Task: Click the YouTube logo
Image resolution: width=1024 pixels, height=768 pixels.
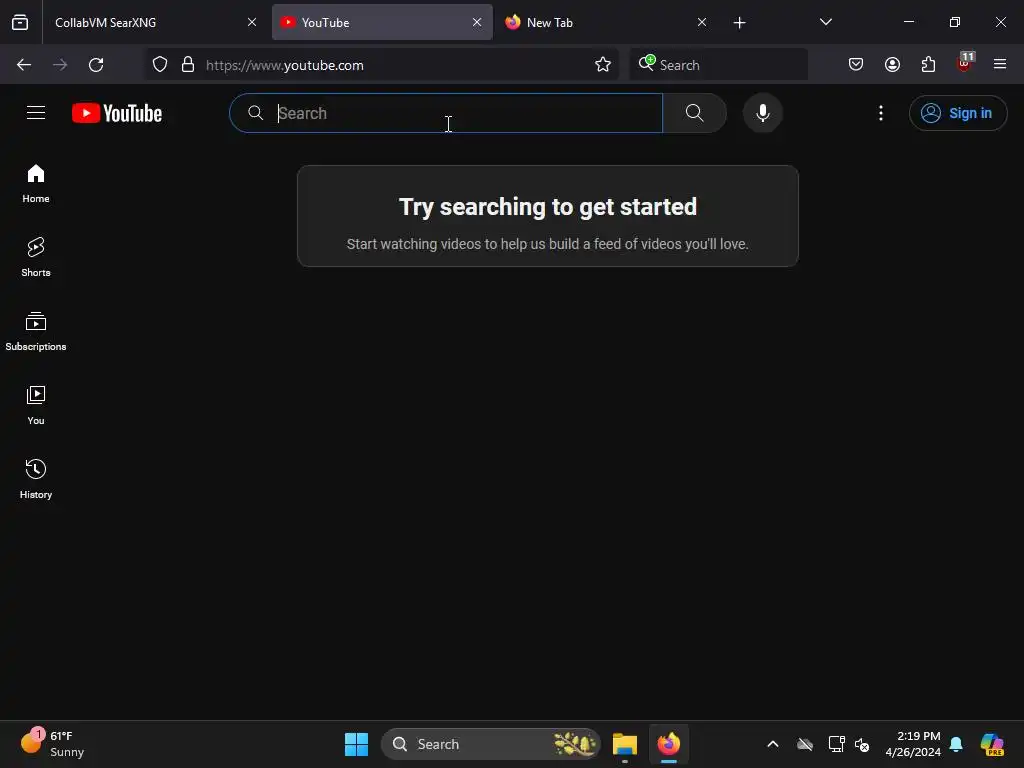Action: (117, 113)
